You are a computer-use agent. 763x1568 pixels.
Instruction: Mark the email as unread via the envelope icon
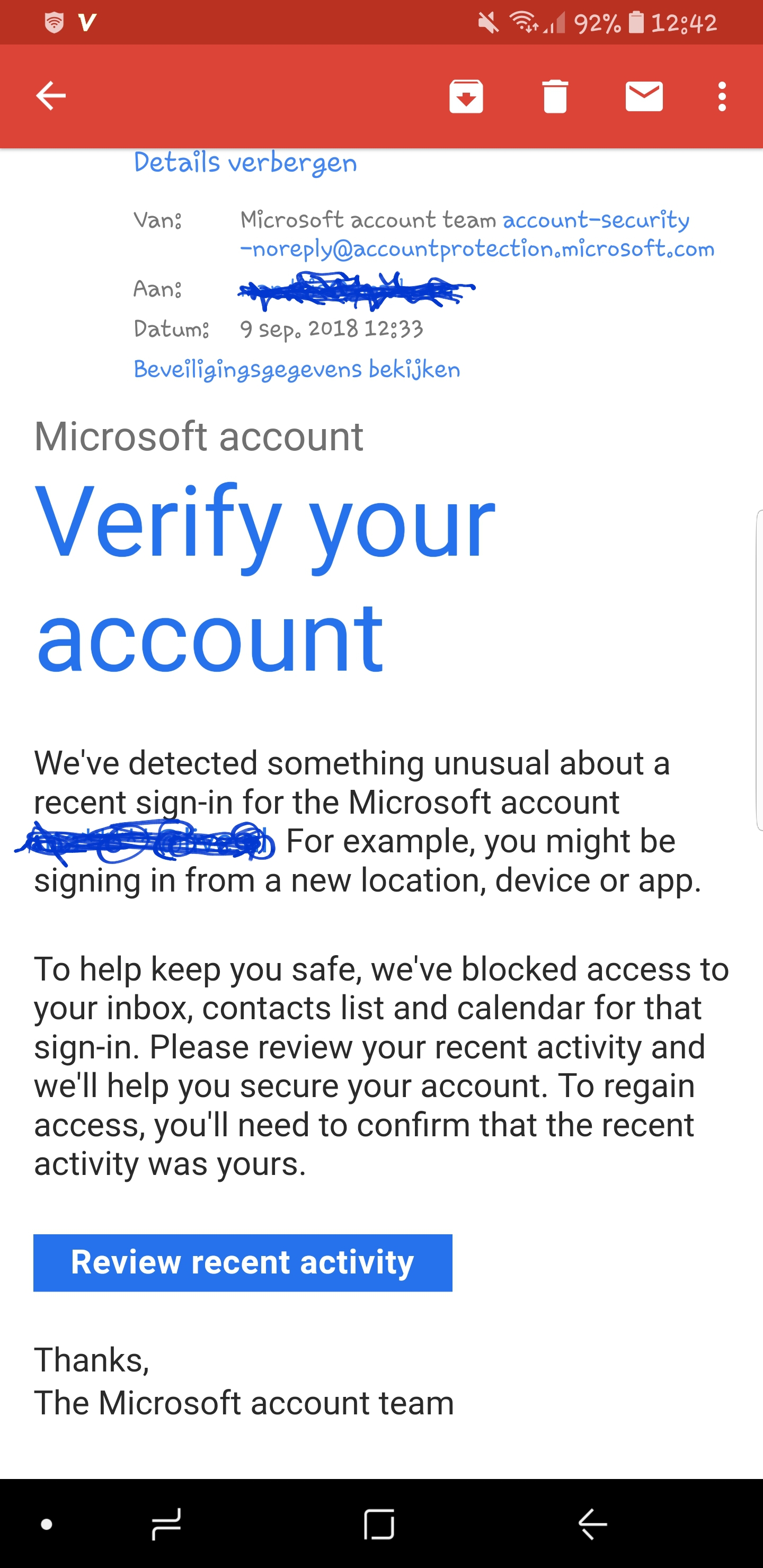click(x=644, y=96)
